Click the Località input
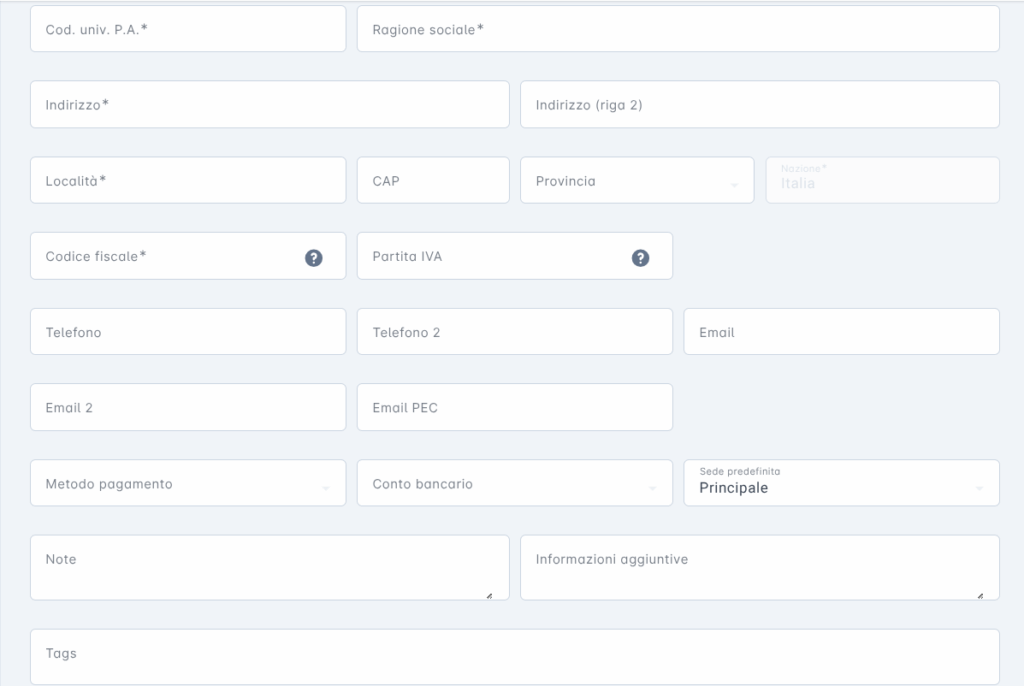The image size is (1024, 686). tap(188, 180)
